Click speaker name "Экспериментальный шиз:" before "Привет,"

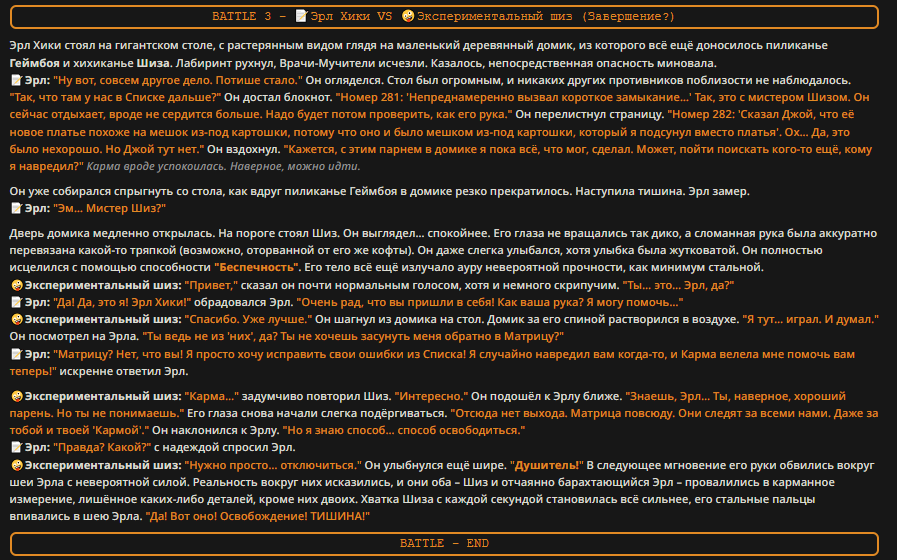(x=103, y=285)
